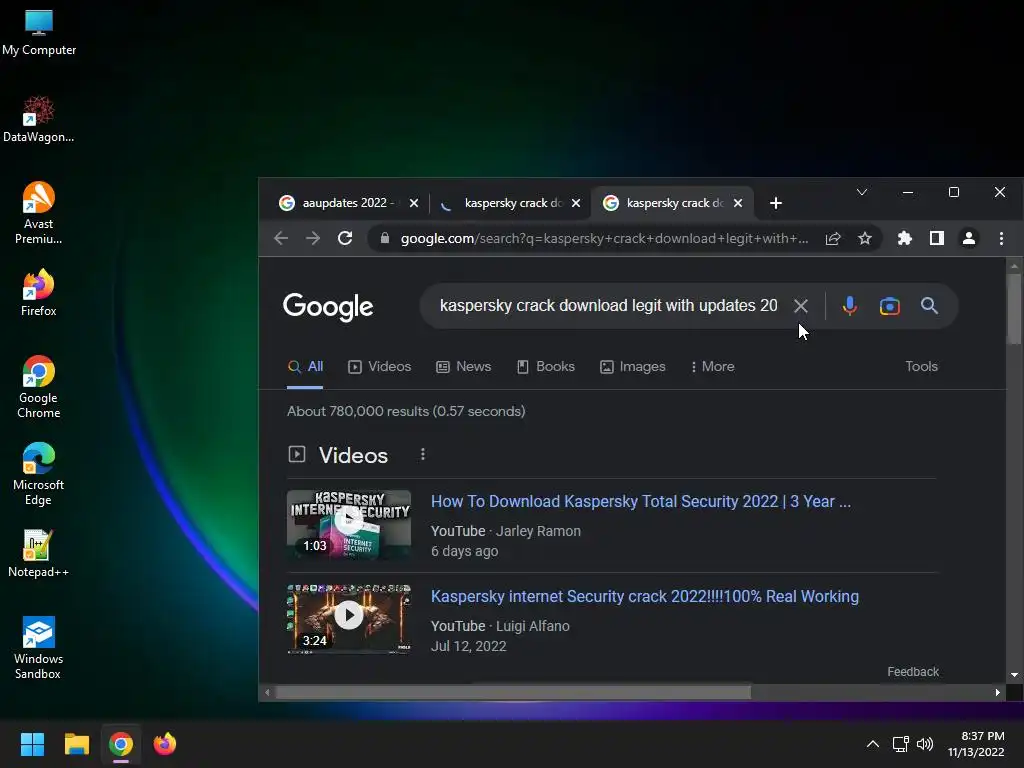Open Kaspersky internet Security crack 2022 link
This screenshot has width=1024, height=768.
(x=645, y=596)
